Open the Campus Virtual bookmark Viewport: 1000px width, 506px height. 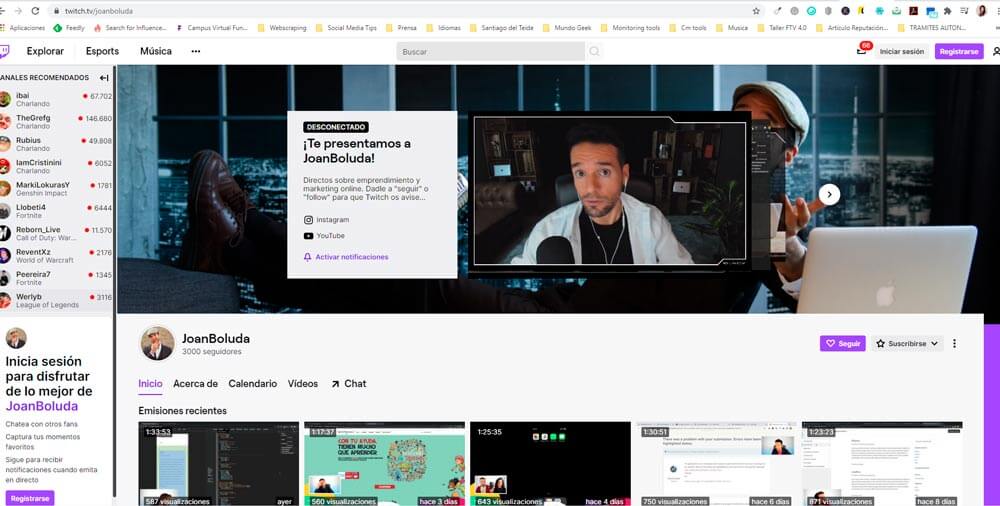tap(213, 28)
